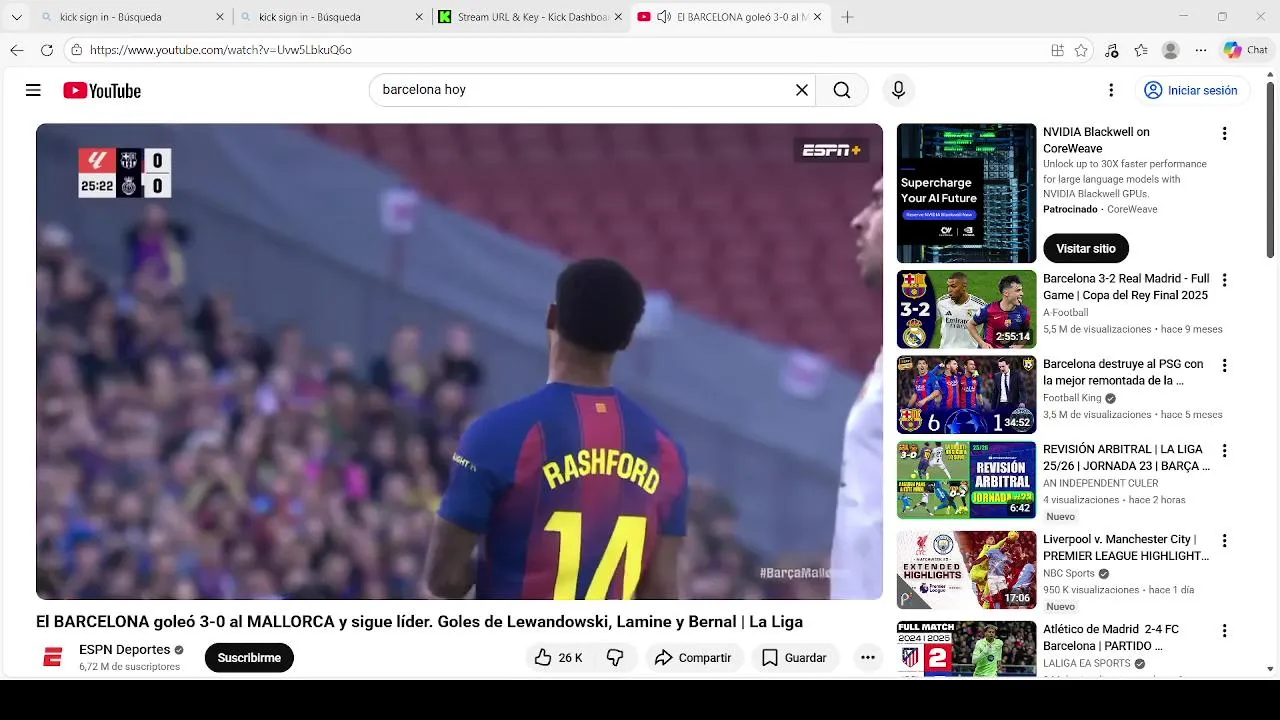The height and width of the screenshot is (720, 1280).
Task: Open options for Barcelona destruye al PSG video
Action: coord(1224,365)
